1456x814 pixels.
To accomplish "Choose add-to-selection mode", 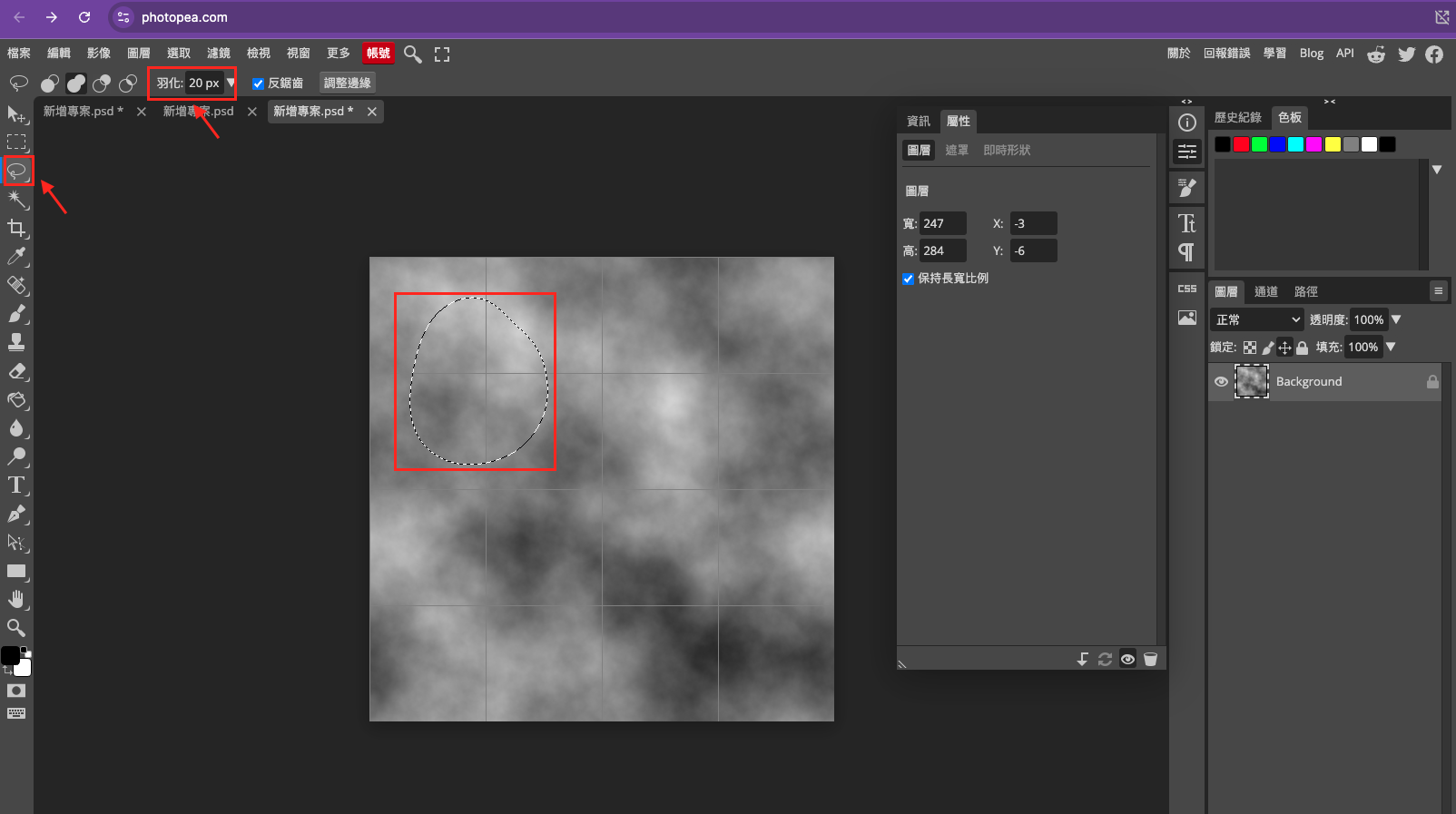I will [76, 83].
